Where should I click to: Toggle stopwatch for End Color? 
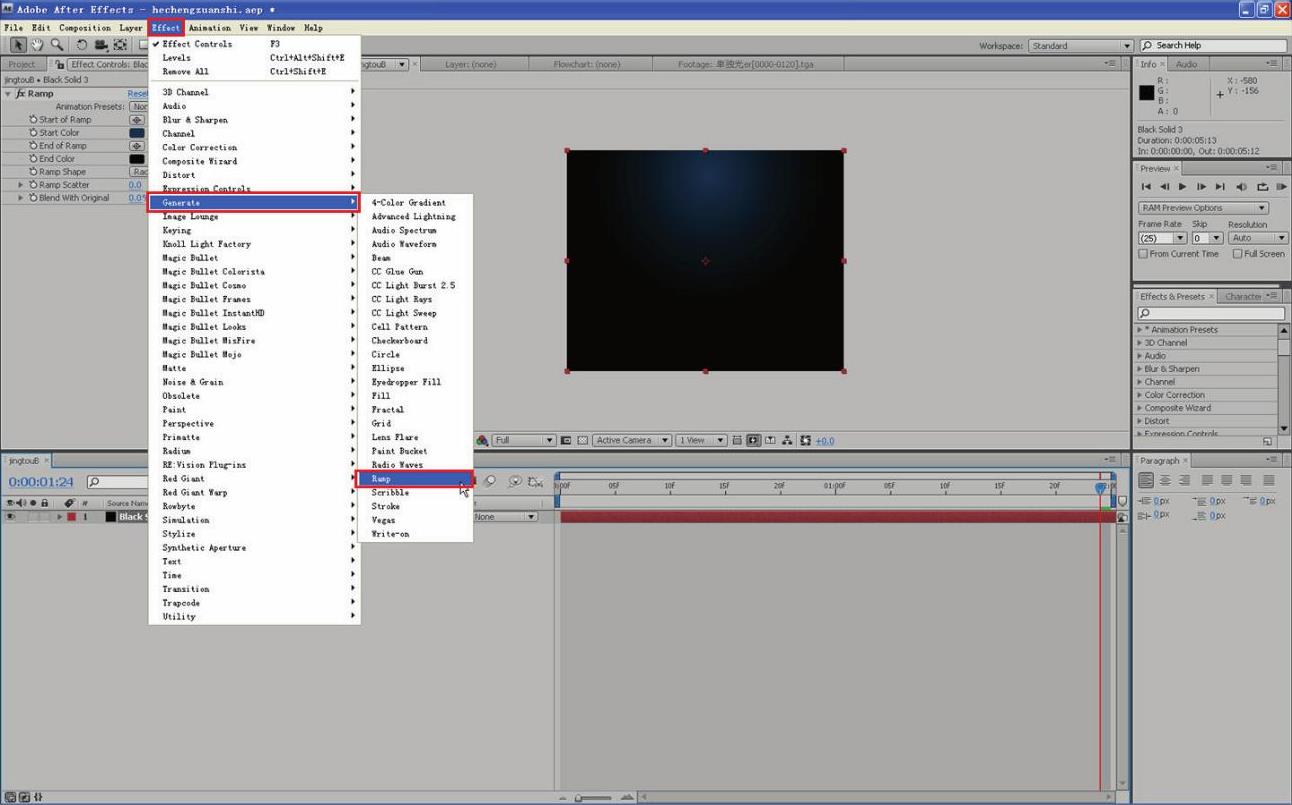(33, 159)
